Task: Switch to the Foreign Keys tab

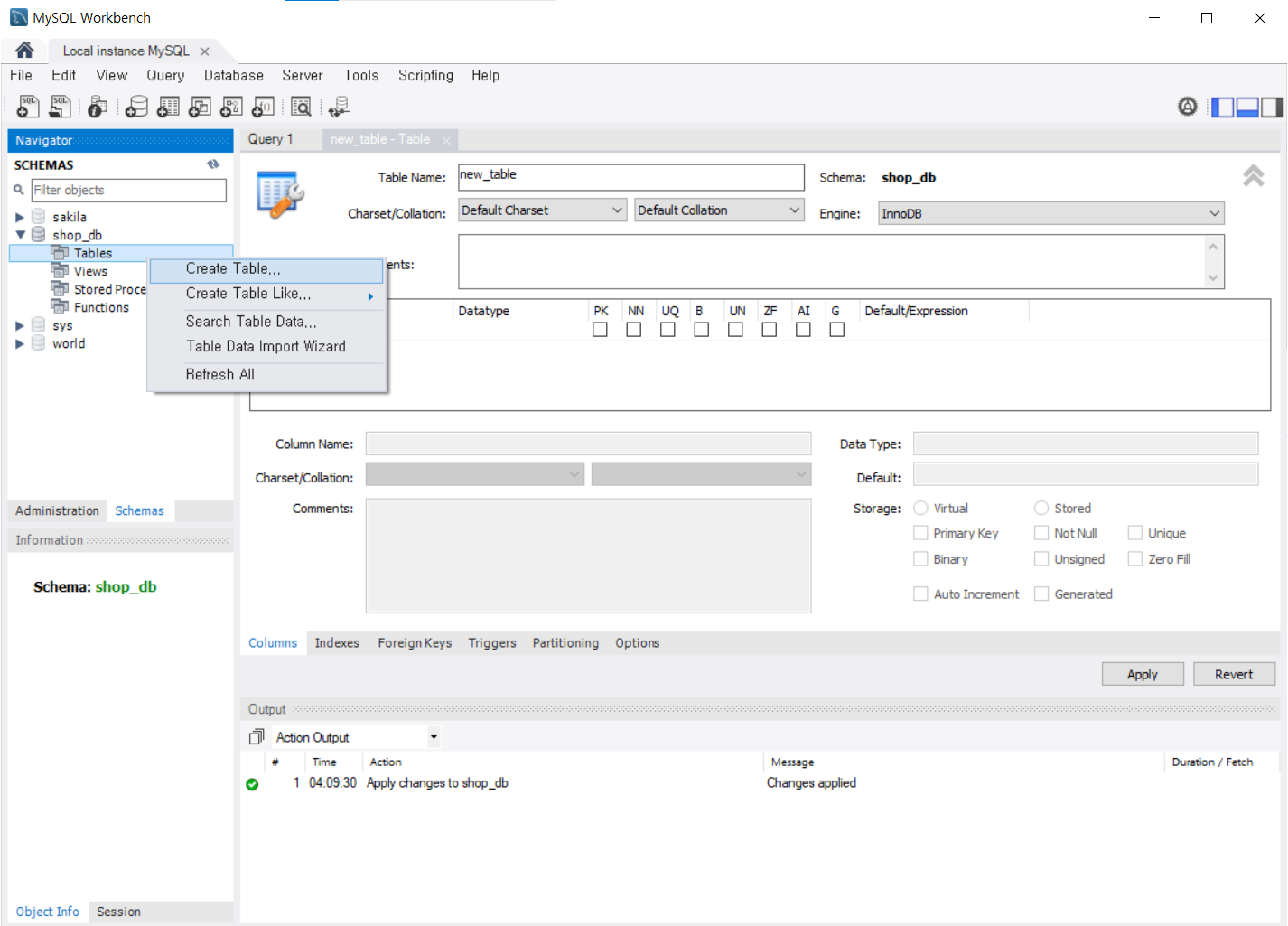Action: (415, 643)
